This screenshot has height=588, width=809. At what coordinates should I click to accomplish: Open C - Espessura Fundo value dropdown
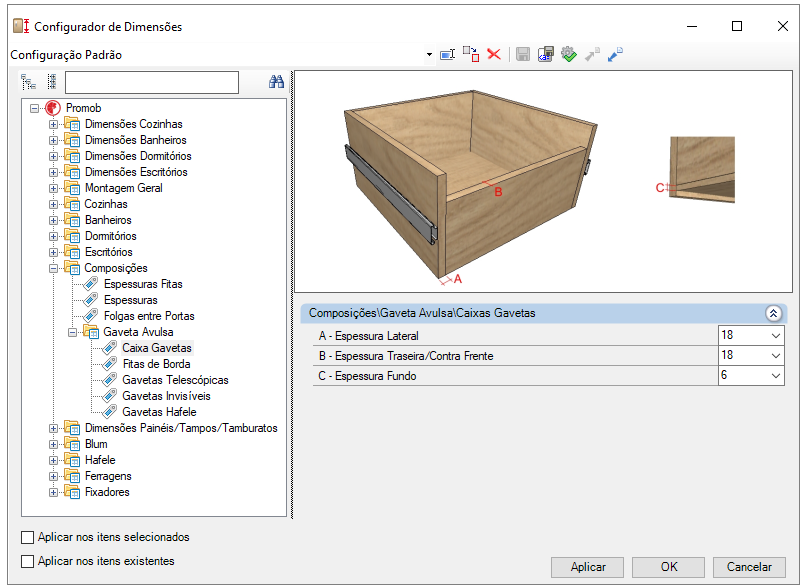pyautogui.click(x=775, y=376)
